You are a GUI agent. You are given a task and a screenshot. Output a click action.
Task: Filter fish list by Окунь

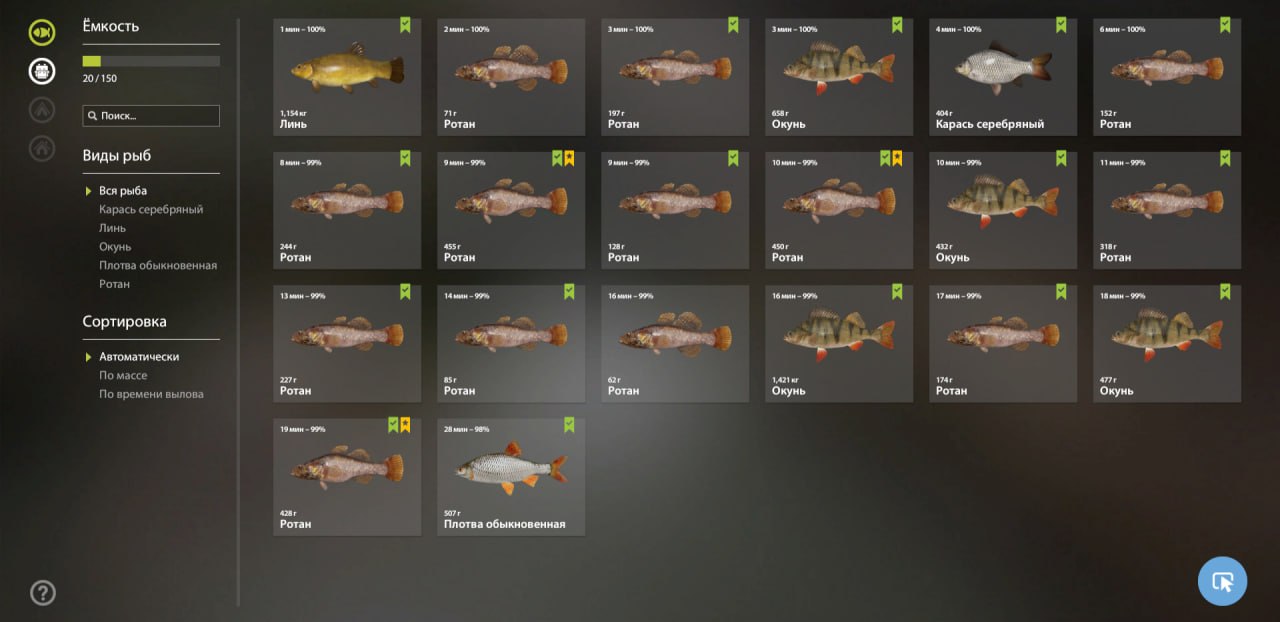(x=115, y=247)
